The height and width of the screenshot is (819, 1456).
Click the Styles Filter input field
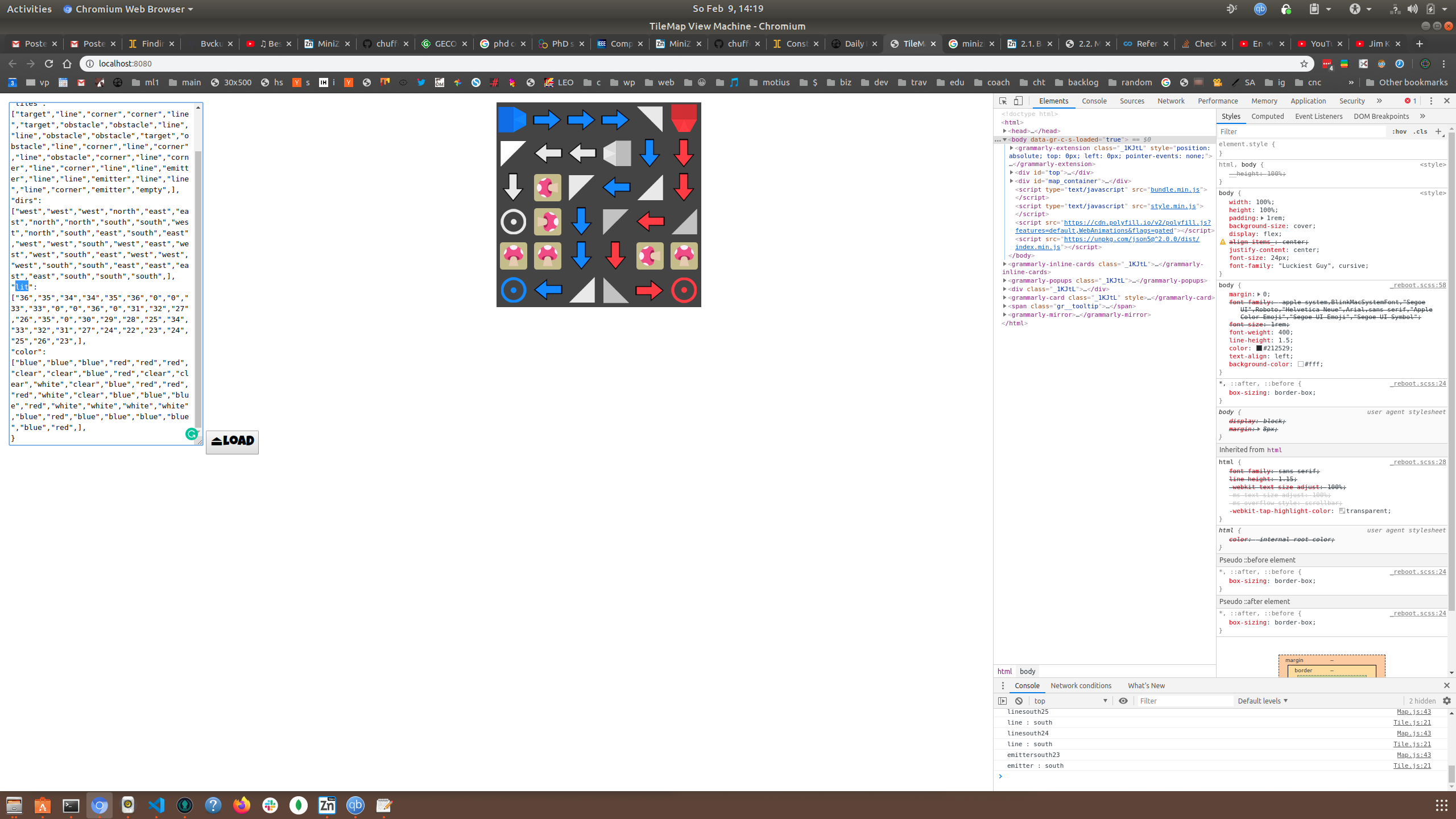click(1302, 131)
